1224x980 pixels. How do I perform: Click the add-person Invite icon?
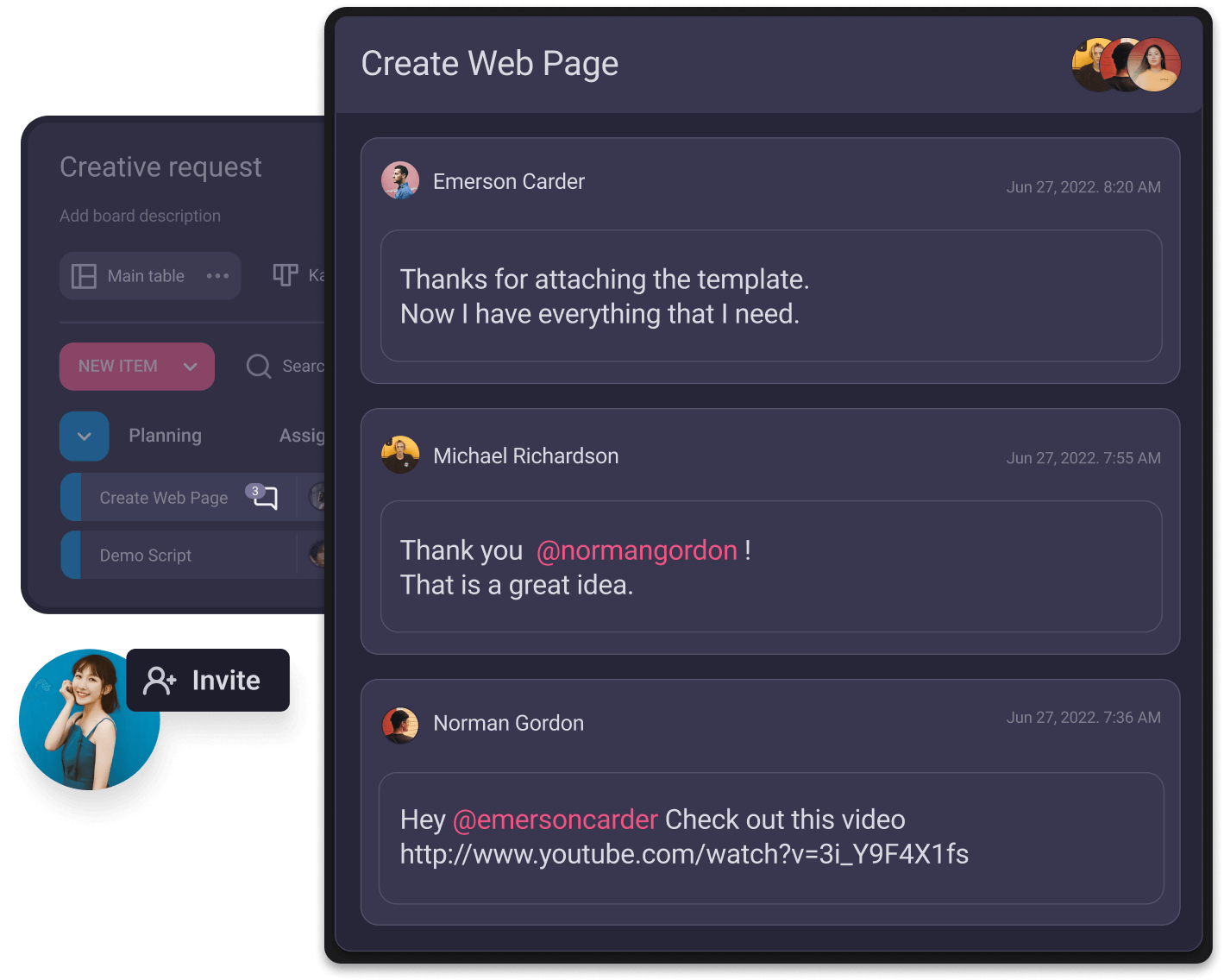[160, 681]
